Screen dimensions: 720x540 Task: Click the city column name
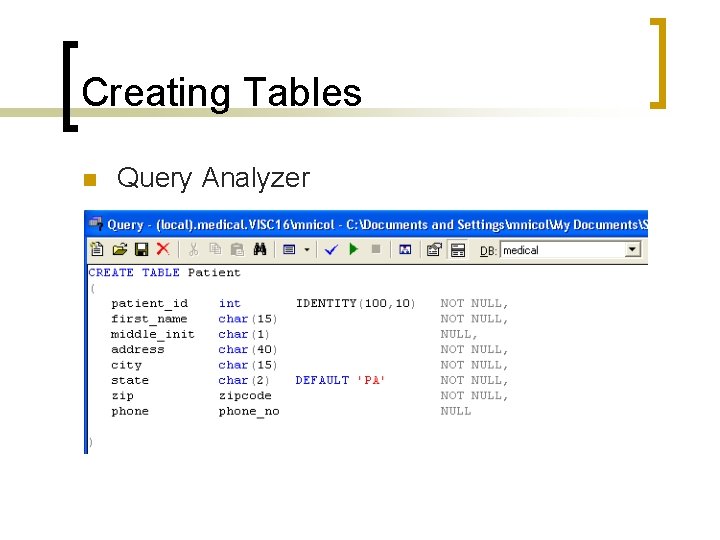pos(126,366)
